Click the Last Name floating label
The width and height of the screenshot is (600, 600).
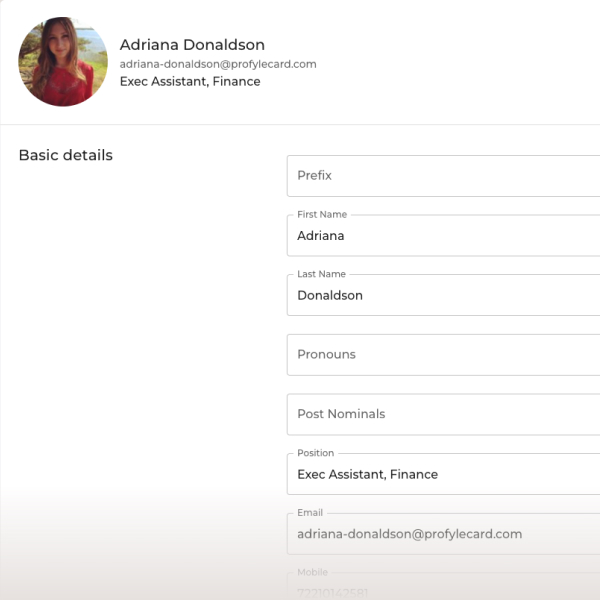coord(321,274)
